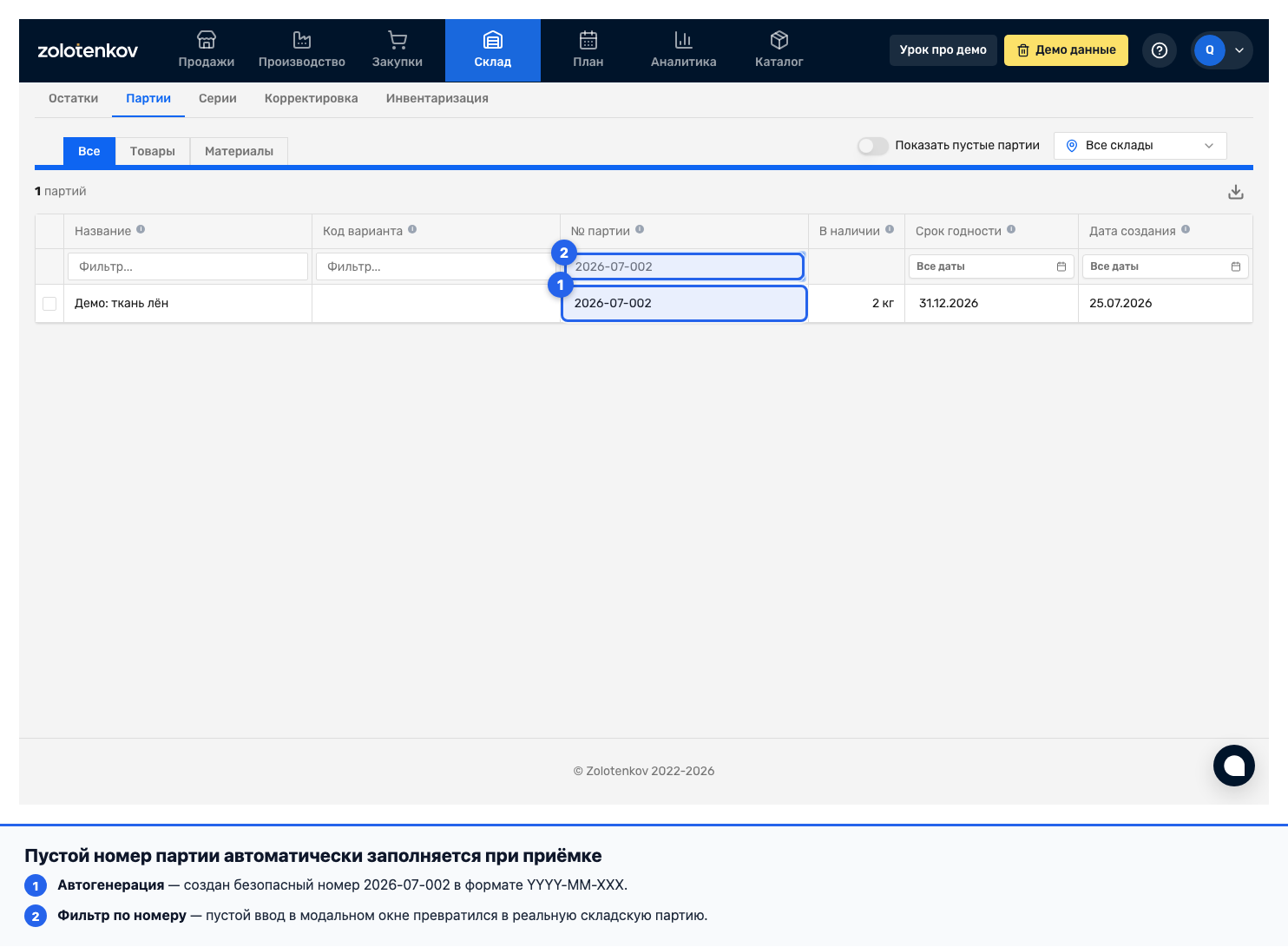
Task: Open the chat support bubble
Action: pyautogui.click(x=1234, y=766)
